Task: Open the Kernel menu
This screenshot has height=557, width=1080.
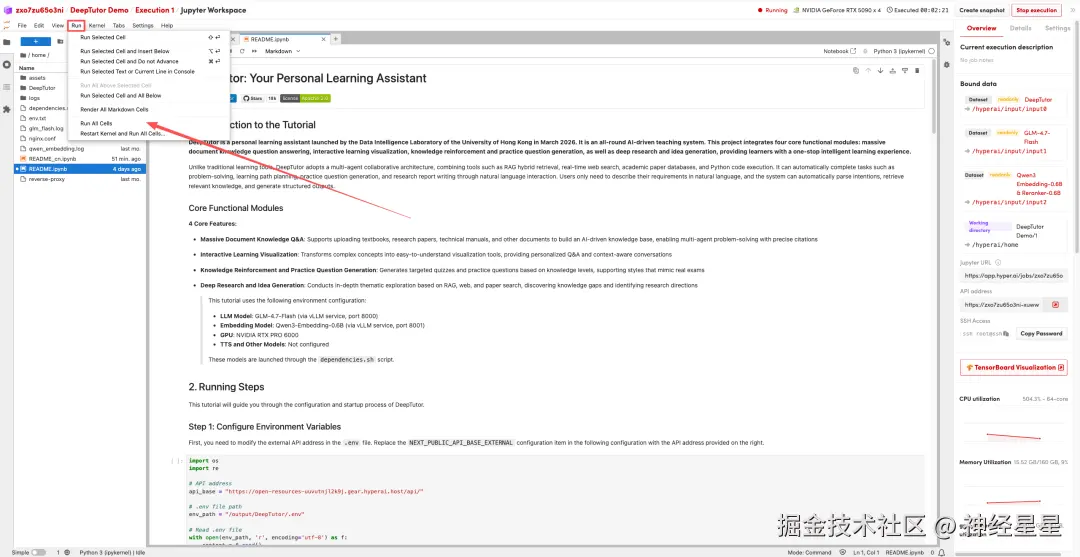Action: click(97, 25)
